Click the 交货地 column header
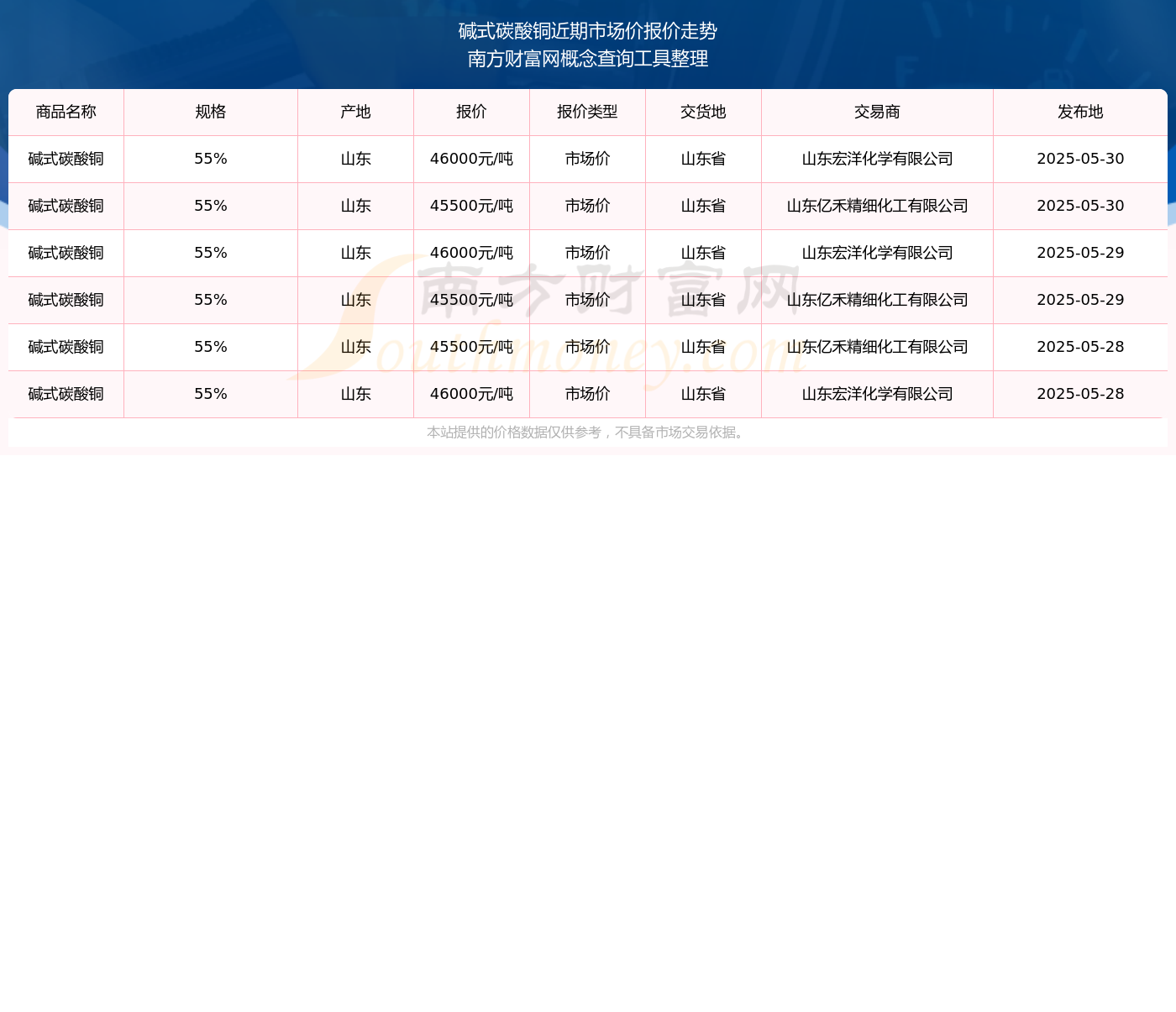Viewport: 1176px width, 1012px height. click(704, 113)
